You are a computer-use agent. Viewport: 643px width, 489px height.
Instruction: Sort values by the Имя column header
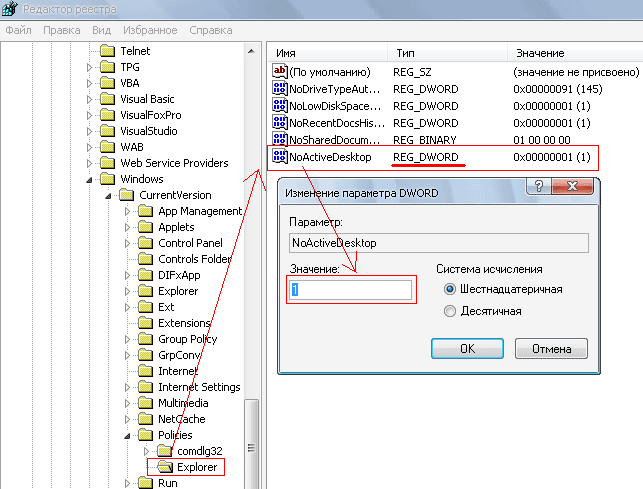[x=327, y=53]
